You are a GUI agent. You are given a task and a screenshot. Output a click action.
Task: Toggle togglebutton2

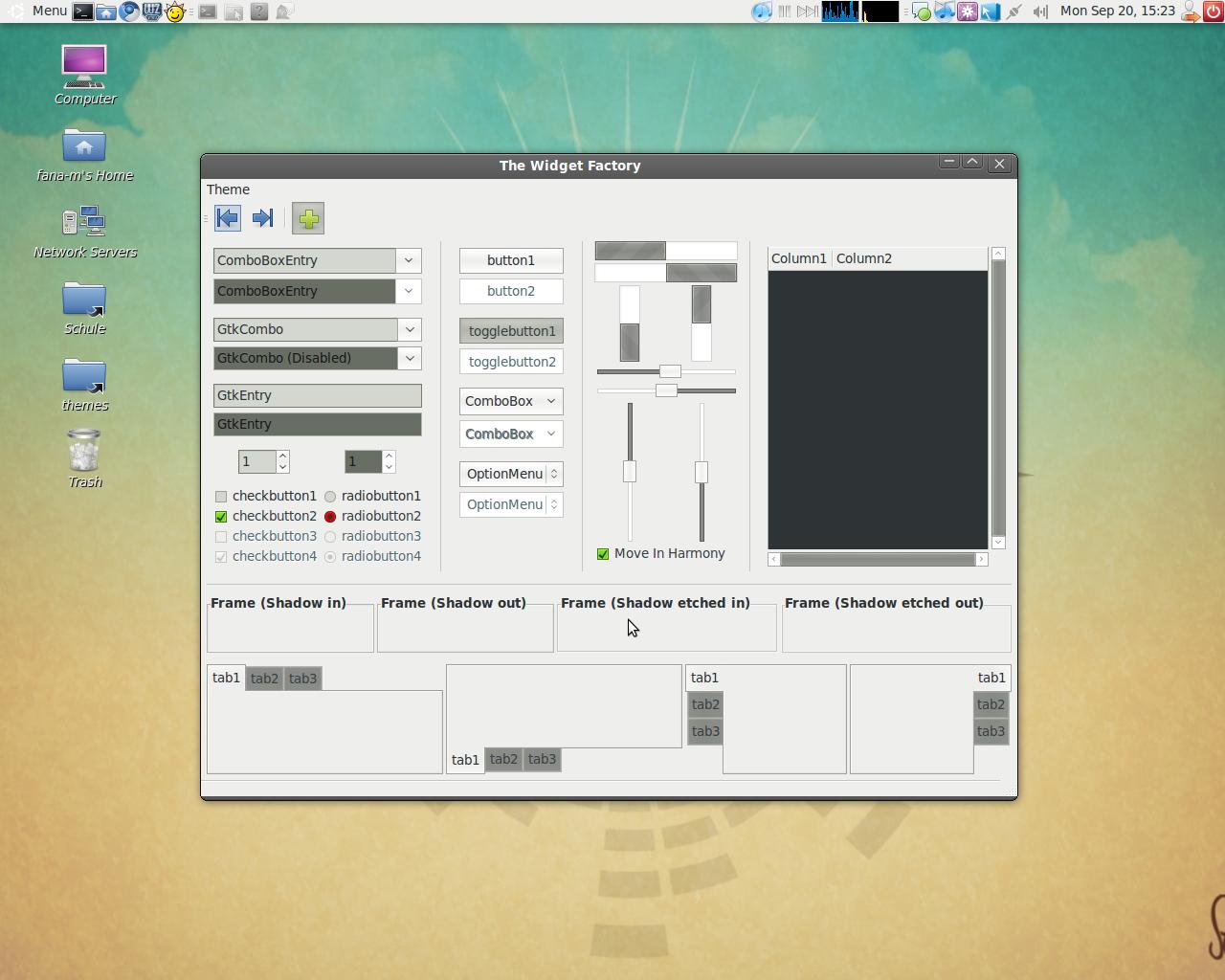pos(511,362)
